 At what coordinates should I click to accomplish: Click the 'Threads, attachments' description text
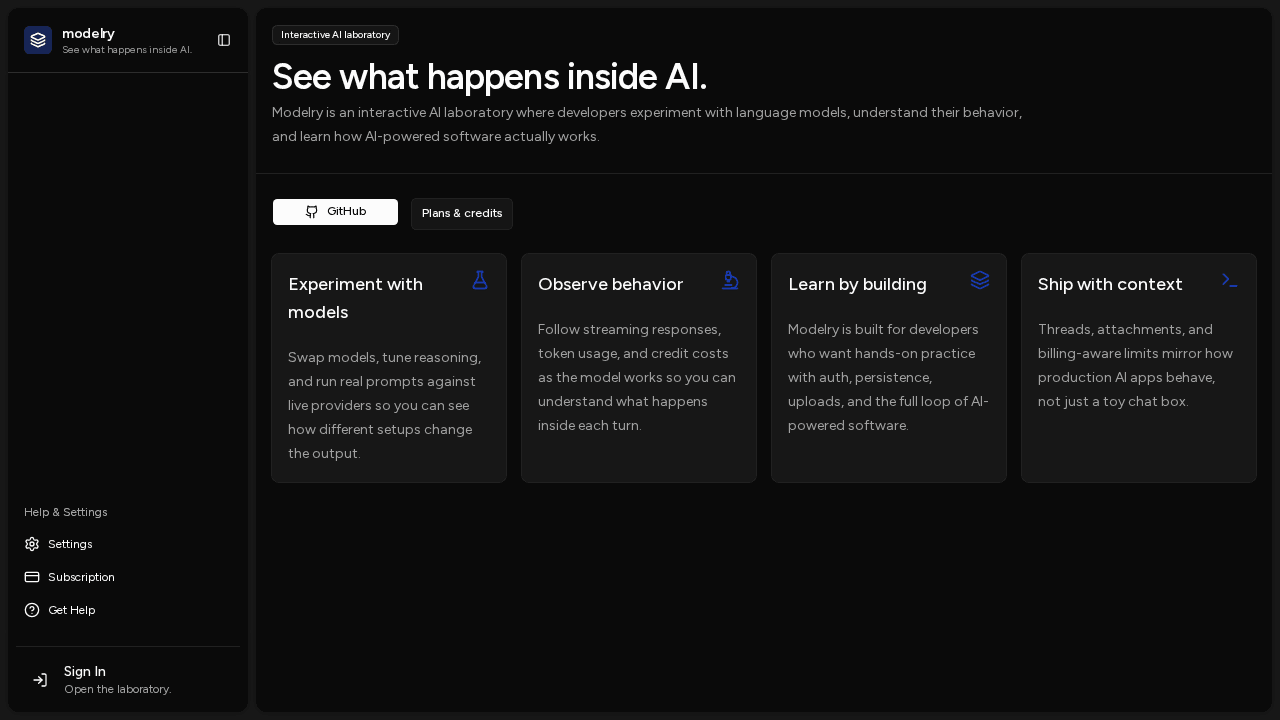coord(1135,365)
